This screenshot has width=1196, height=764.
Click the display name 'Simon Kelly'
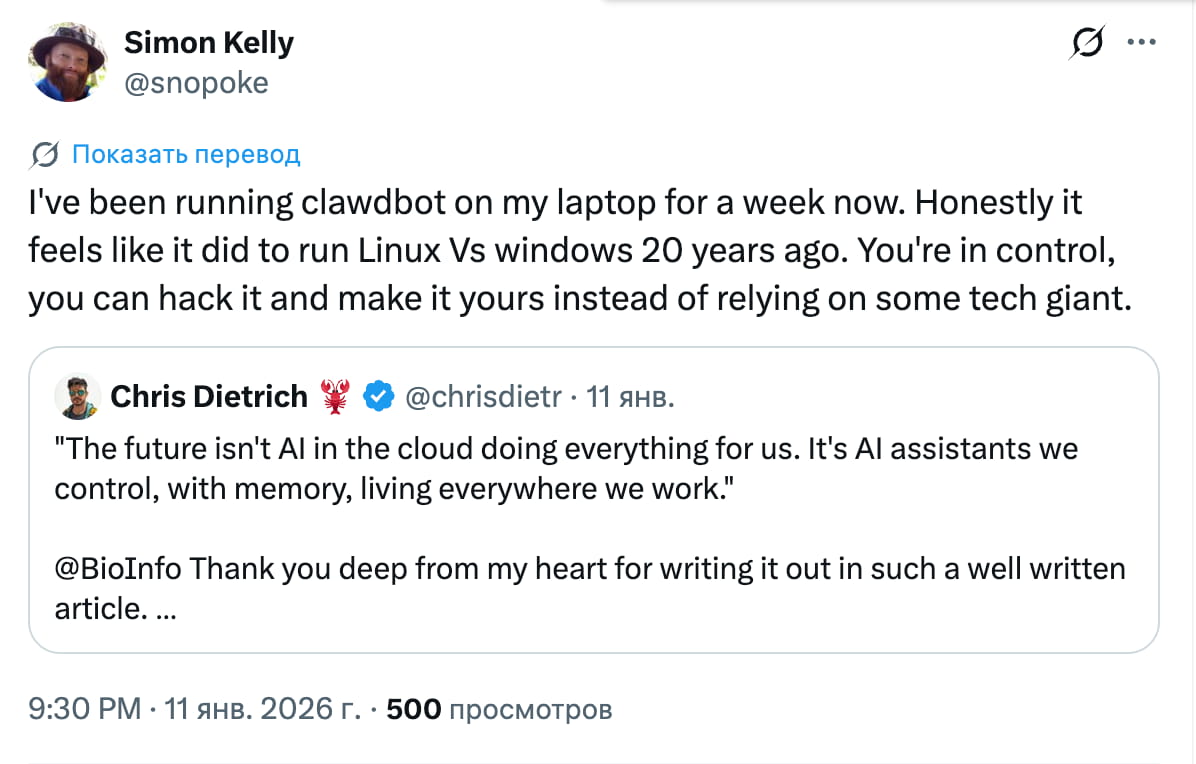208,42
